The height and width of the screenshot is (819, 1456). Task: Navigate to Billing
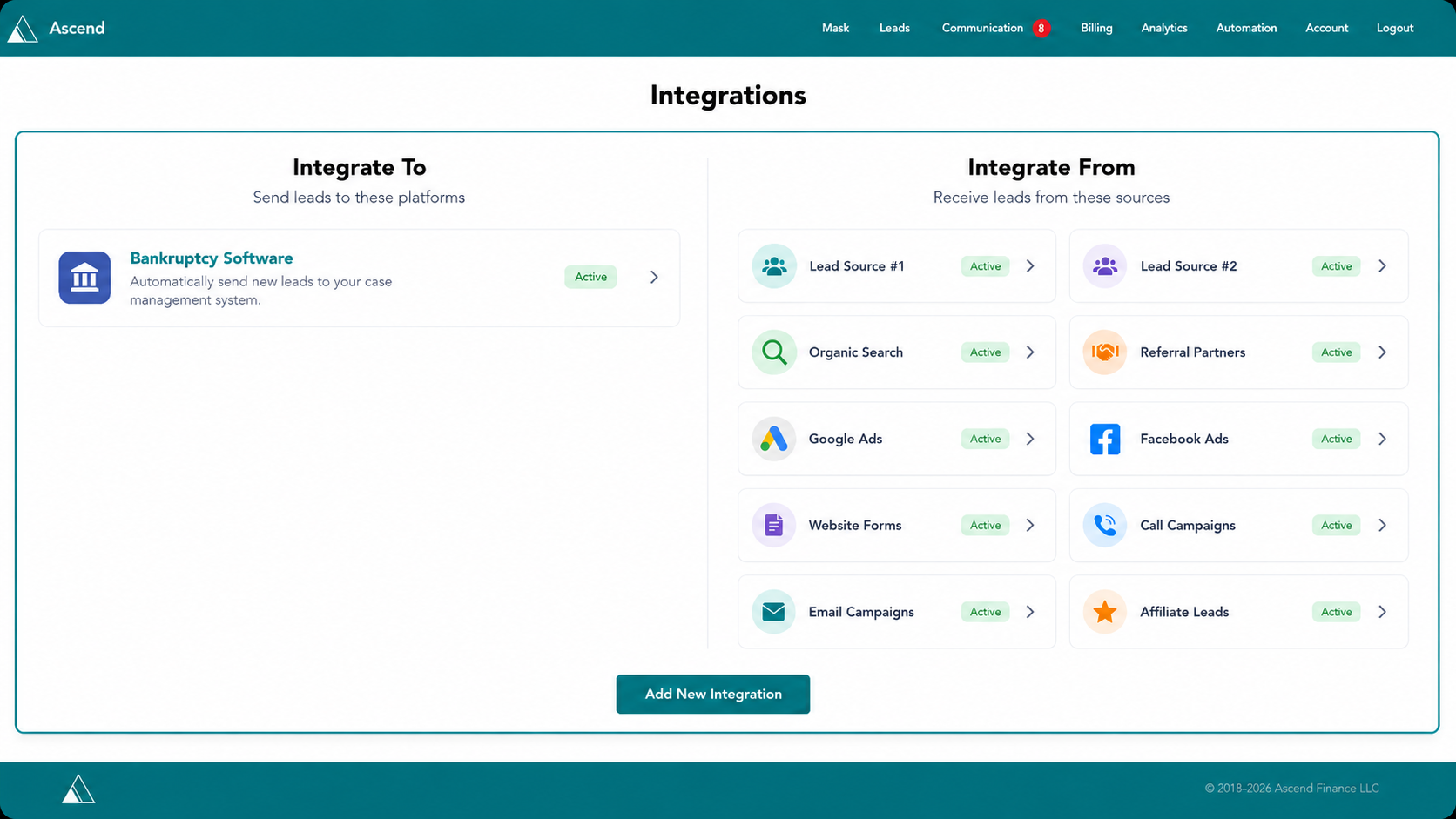click(x=1096, y=28)
